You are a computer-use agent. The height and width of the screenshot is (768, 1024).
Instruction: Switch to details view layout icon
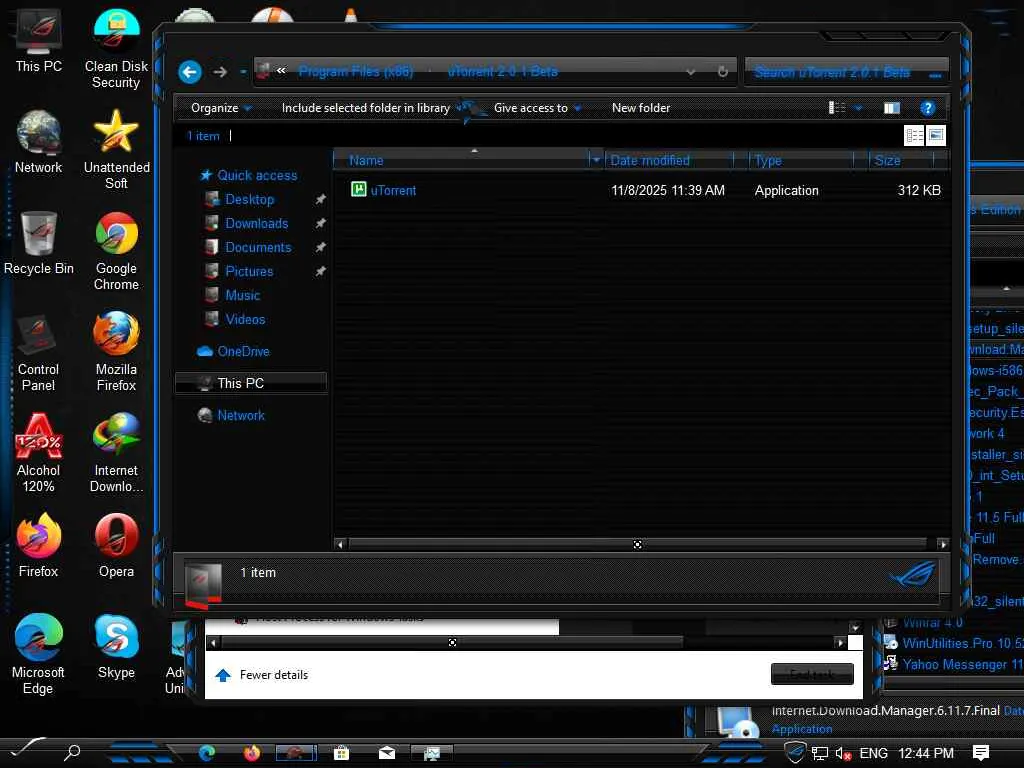coord(914,135)
